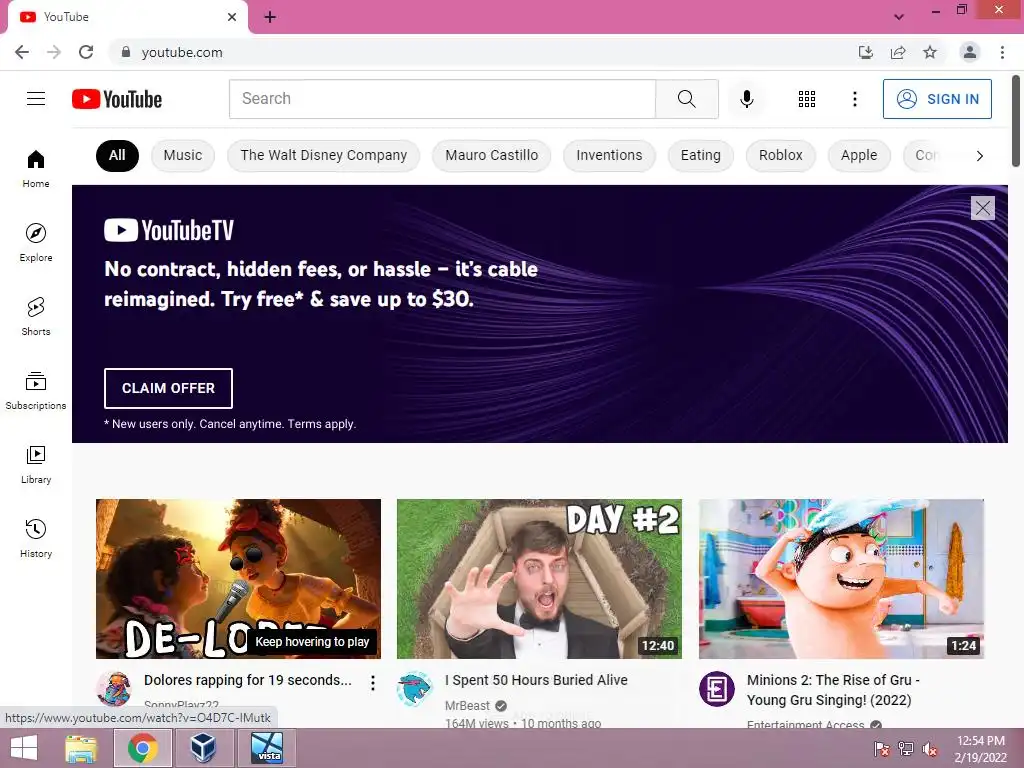The image size is (1024, 768).
Task: Click the YouTubeTV logo in banner
Action: click(x=169, y=231)
